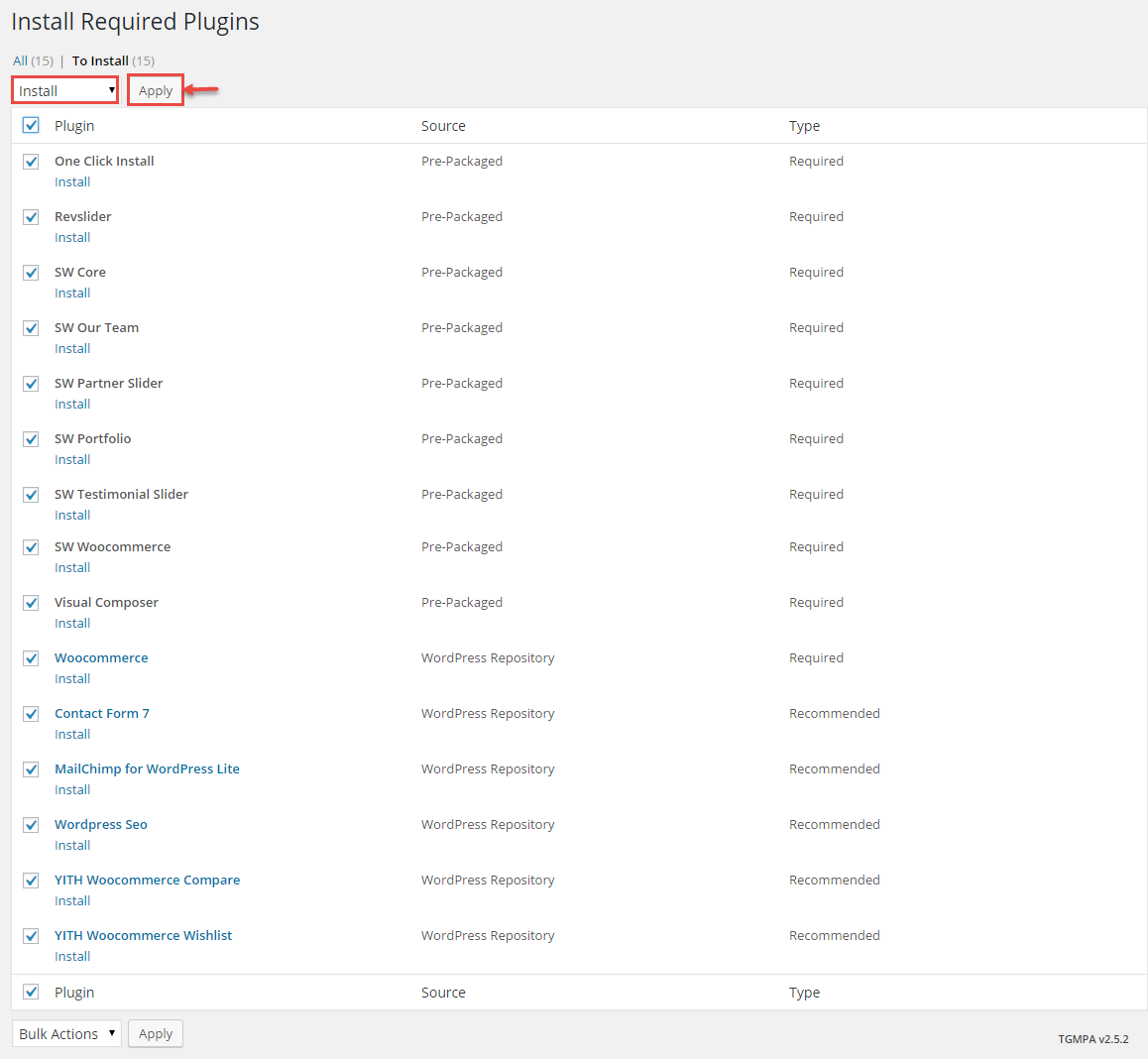
Task: Open MailChimp for WordPress Lite link
Action: (x=147, y=769)
